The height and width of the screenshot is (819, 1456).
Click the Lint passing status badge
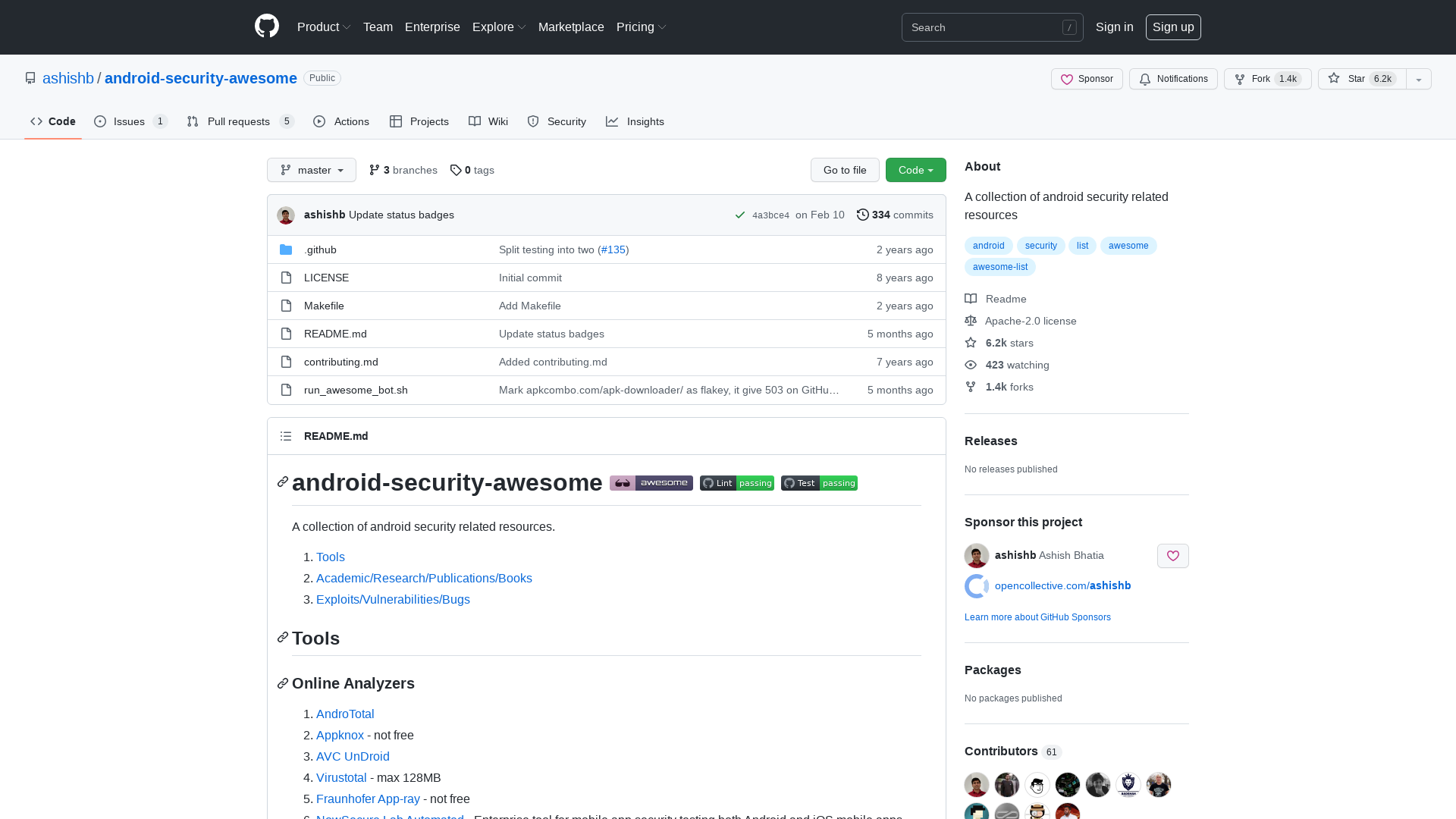737,483
